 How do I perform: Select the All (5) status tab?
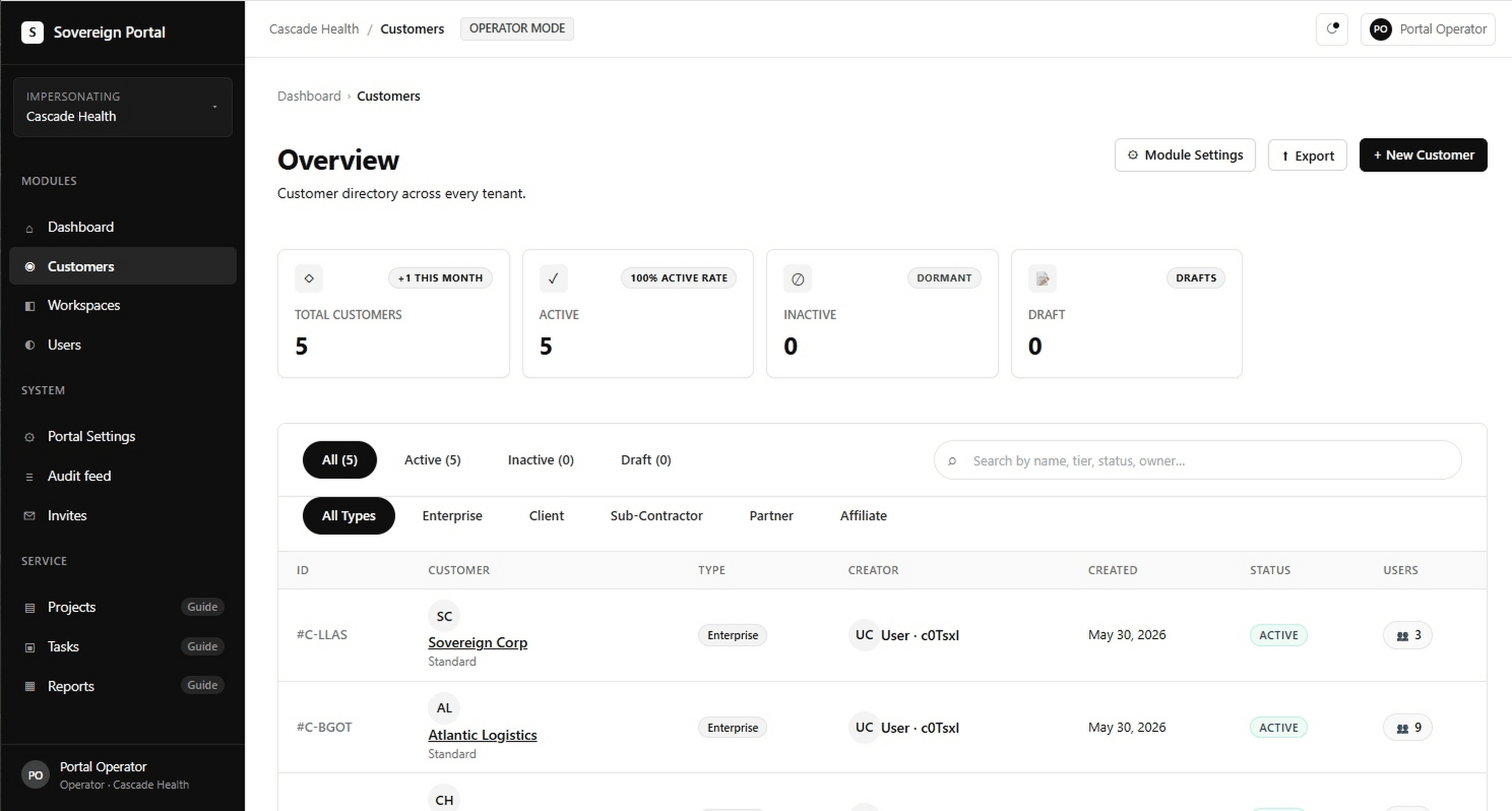coord(339,460)
